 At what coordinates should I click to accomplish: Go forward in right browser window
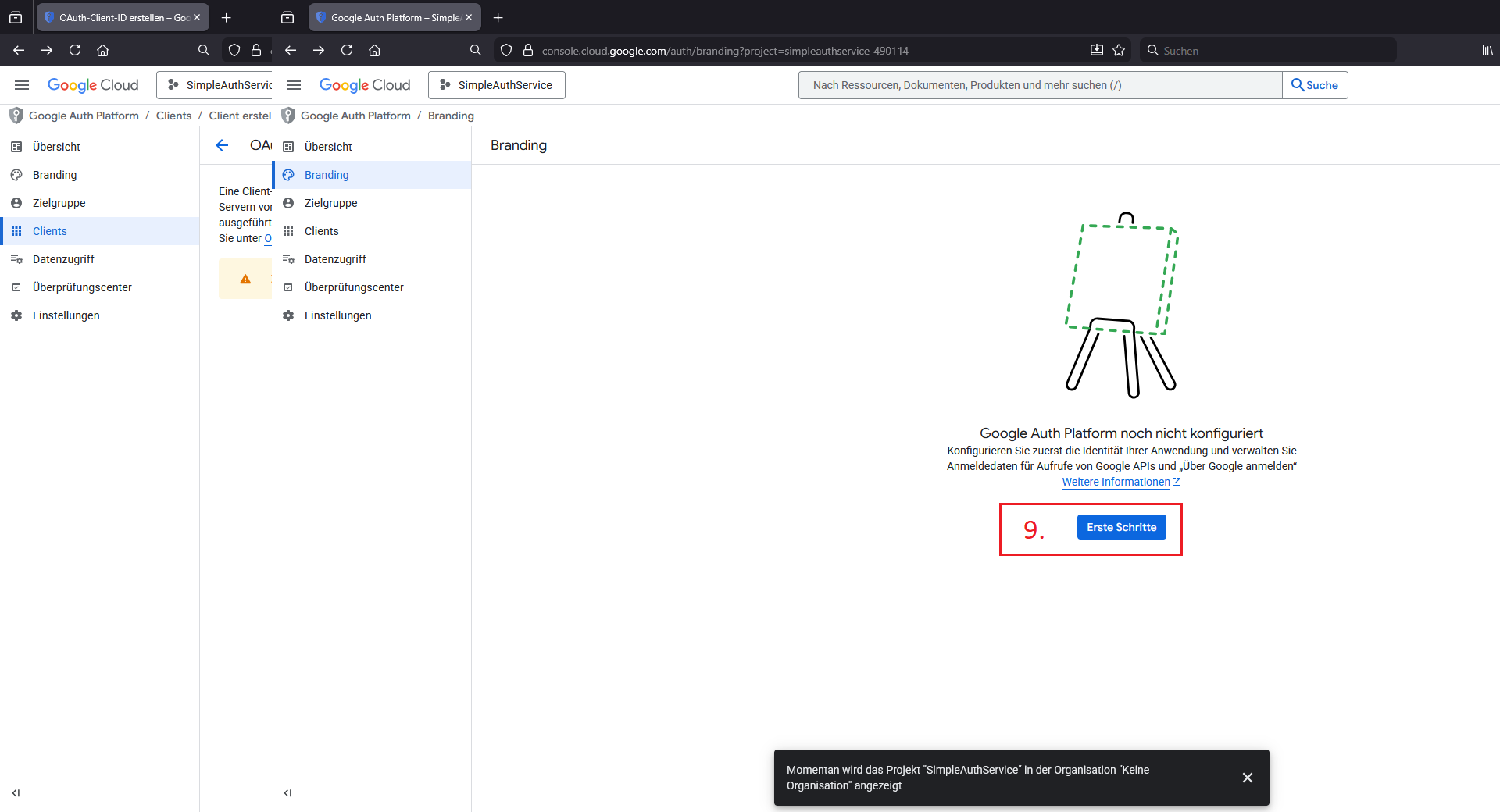click(x=319, y=50)
